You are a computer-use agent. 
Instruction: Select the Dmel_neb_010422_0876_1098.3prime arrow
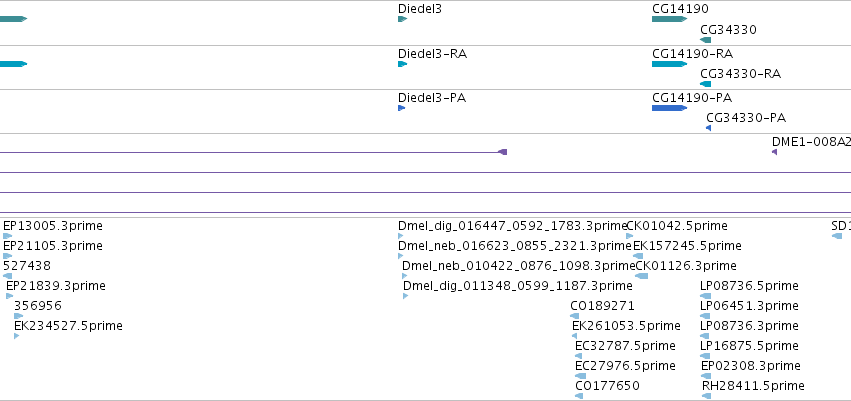click(404, 276)
